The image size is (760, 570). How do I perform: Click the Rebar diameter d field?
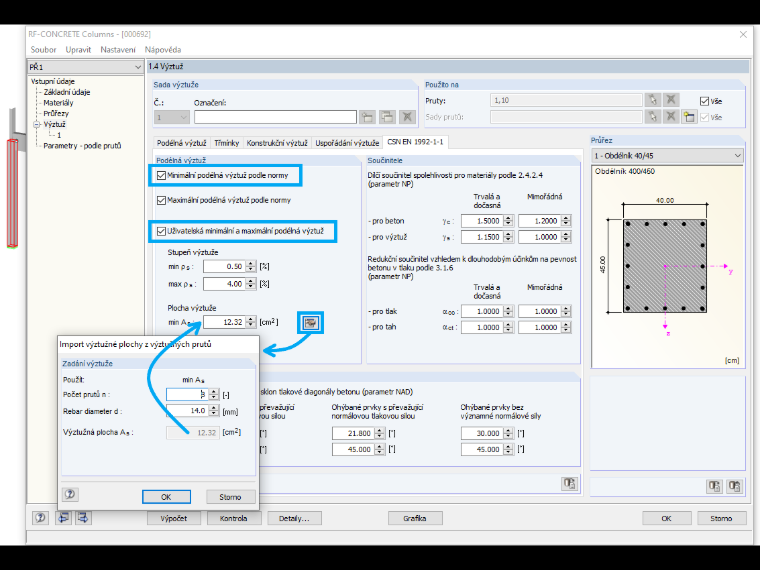coord(187,411)
